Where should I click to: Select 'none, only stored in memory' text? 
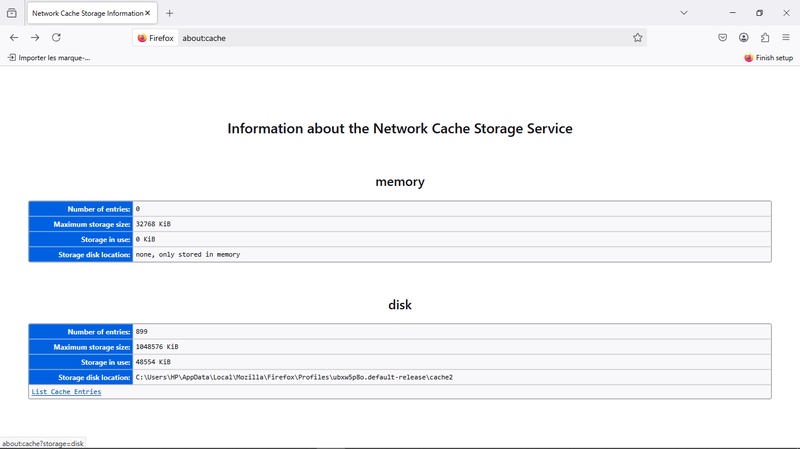(188, 254)
